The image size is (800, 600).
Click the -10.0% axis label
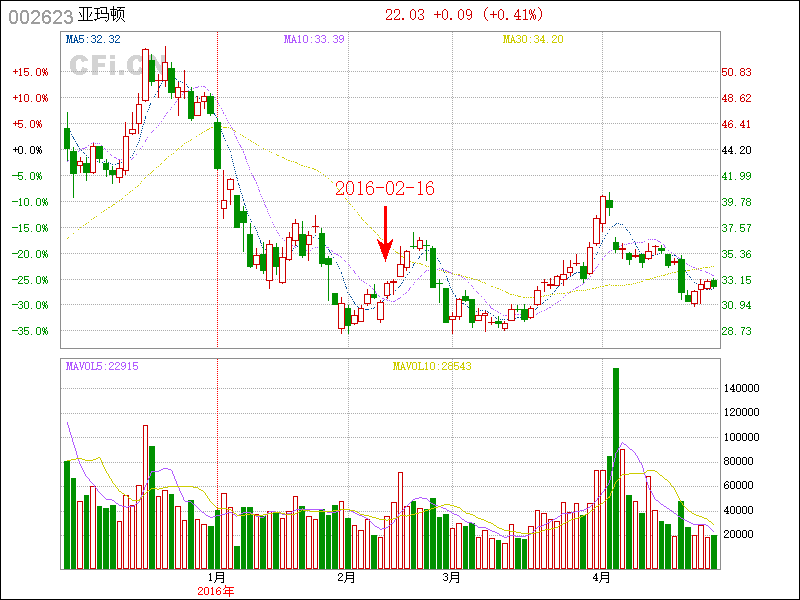[30, 202]
